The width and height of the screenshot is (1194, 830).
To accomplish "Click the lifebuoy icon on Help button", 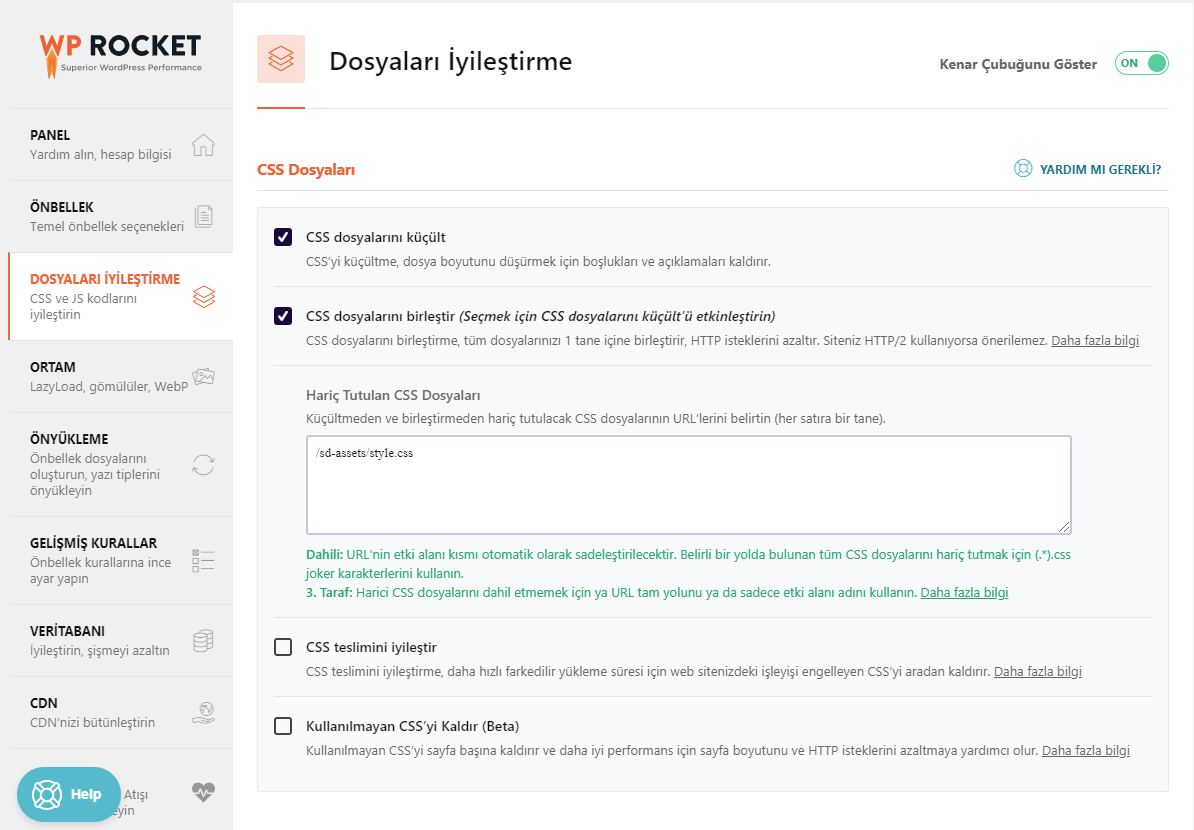I will 46,794.
